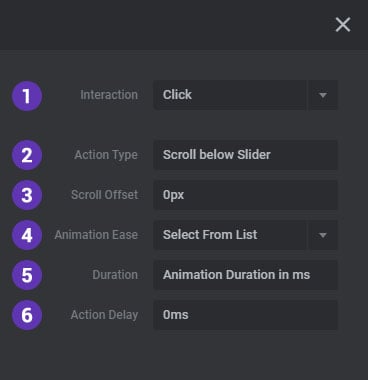
Task: Click the purple number 1 badge
Action: 27,96
